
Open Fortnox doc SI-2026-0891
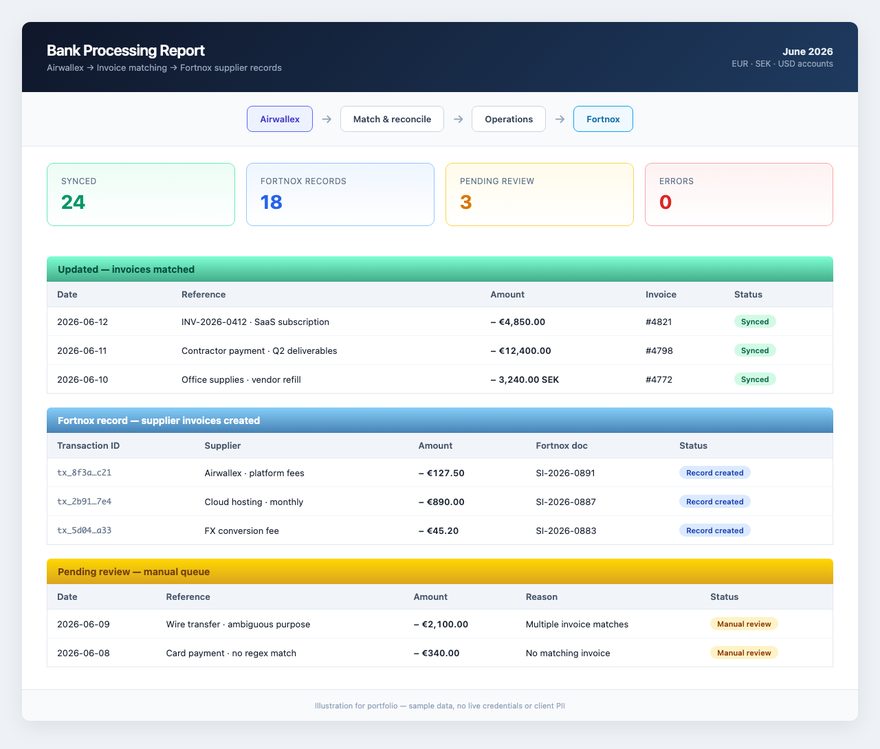tap(565, 474)
